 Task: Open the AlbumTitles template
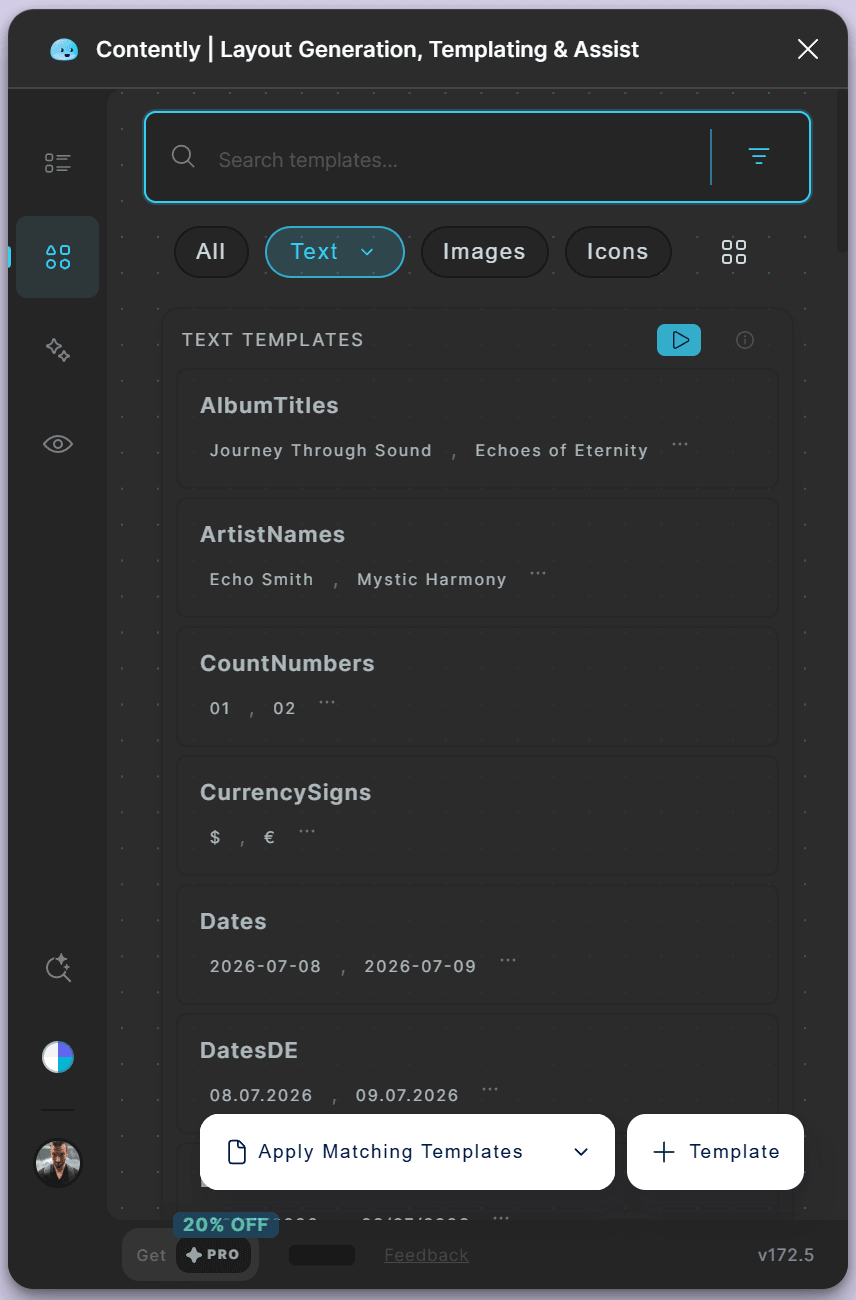tap(477, 428)
